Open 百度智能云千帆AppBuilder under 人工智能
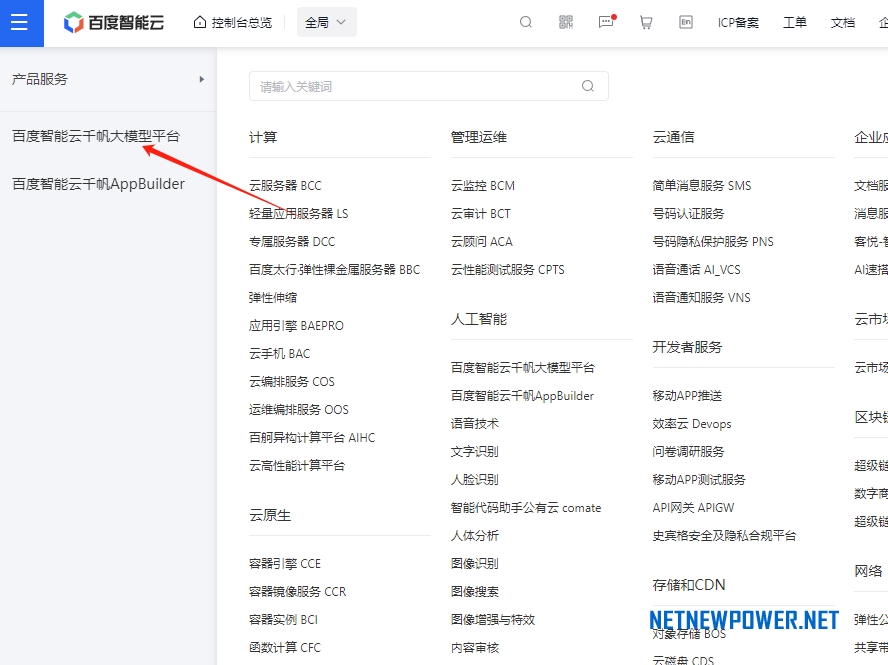Image resolution: width=888 pixels, height=665 pixels. [x=523, y=396]
